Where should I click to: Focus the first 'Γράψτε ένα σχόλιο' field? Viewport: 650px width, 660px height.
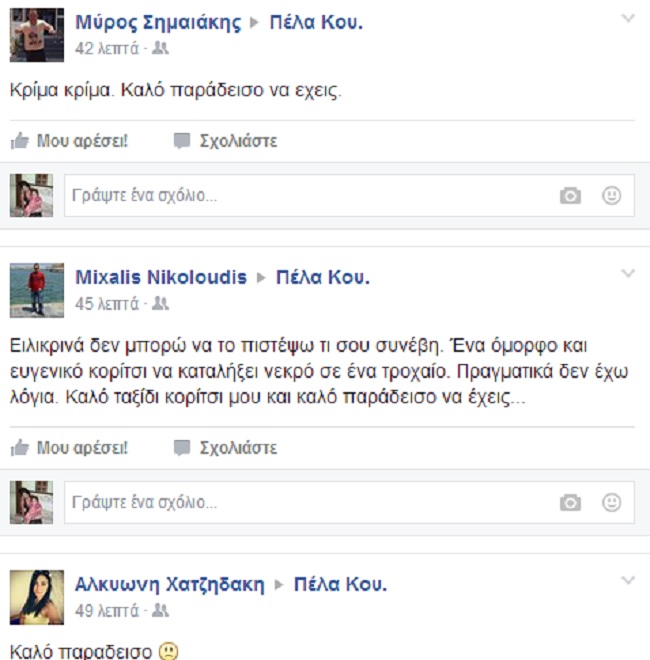pos(349,196)
